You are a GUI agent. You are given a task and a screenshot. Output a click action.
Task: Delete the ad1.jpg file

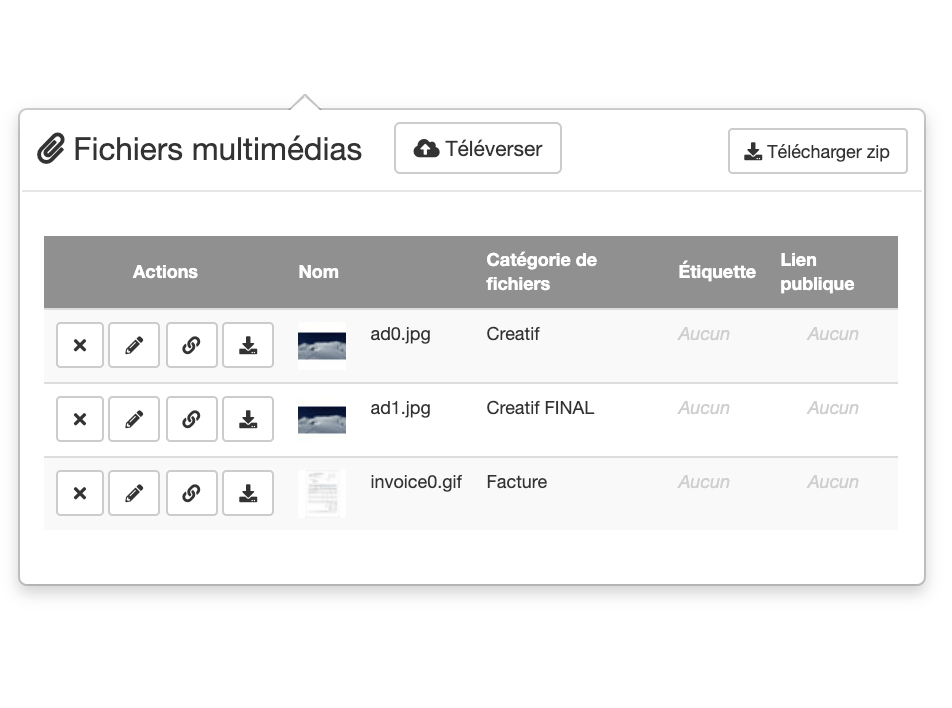80,419
